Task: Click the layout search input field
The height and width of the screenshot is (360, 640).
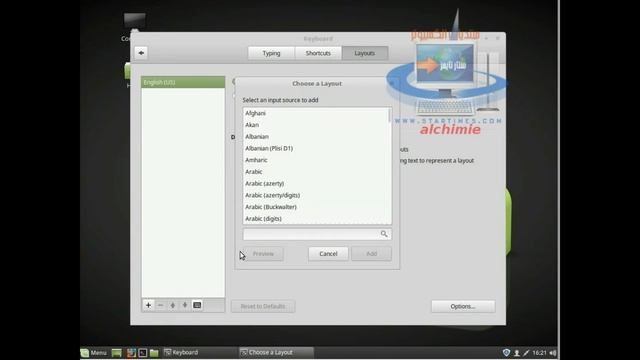Action: 317,234
